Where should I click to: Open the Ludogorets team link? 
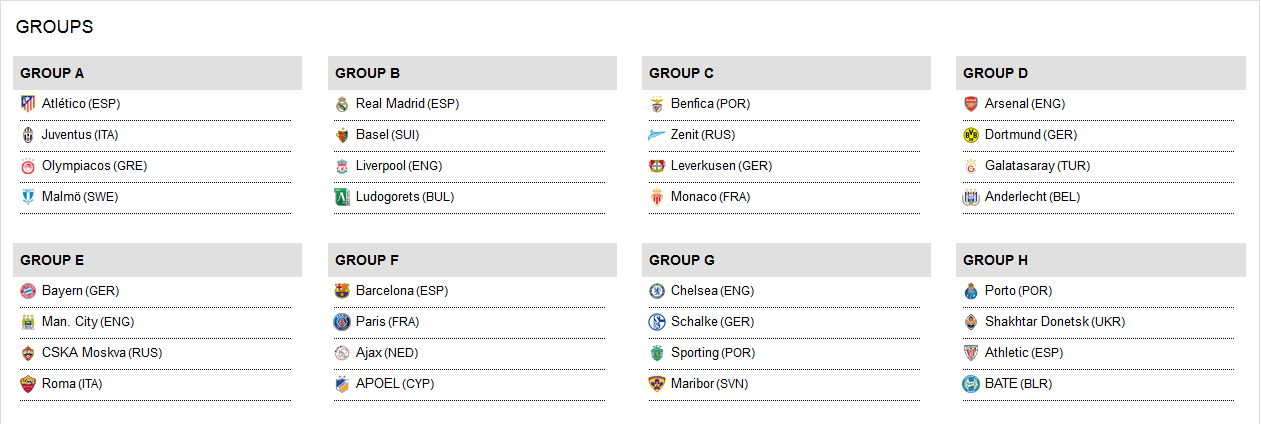pyautogui.click(x=388, y=197)
